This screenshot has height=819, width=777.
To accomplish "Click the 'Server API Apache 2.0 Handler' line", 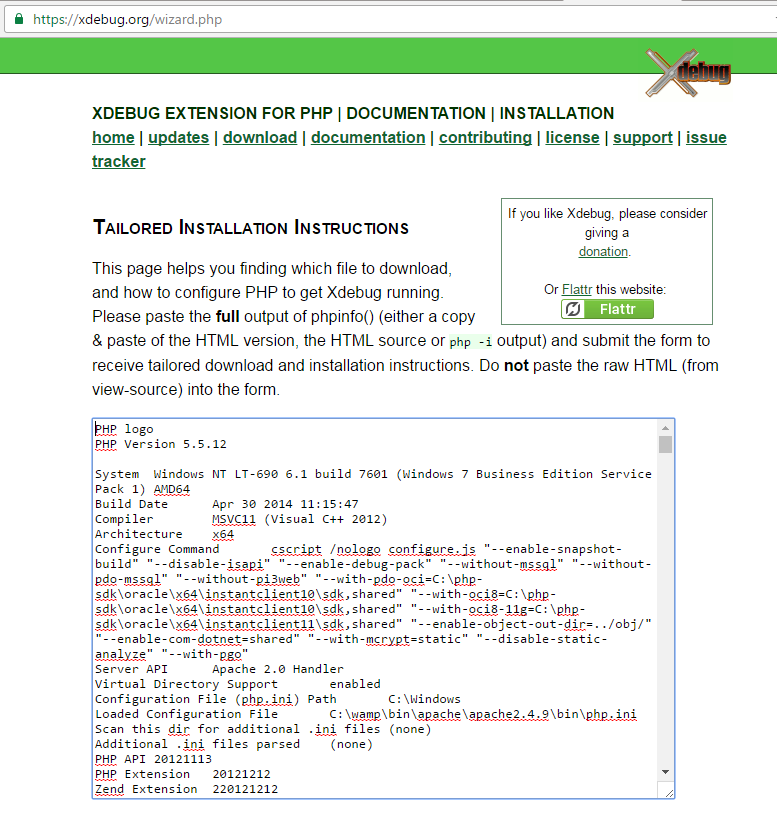I will point(219,669).
